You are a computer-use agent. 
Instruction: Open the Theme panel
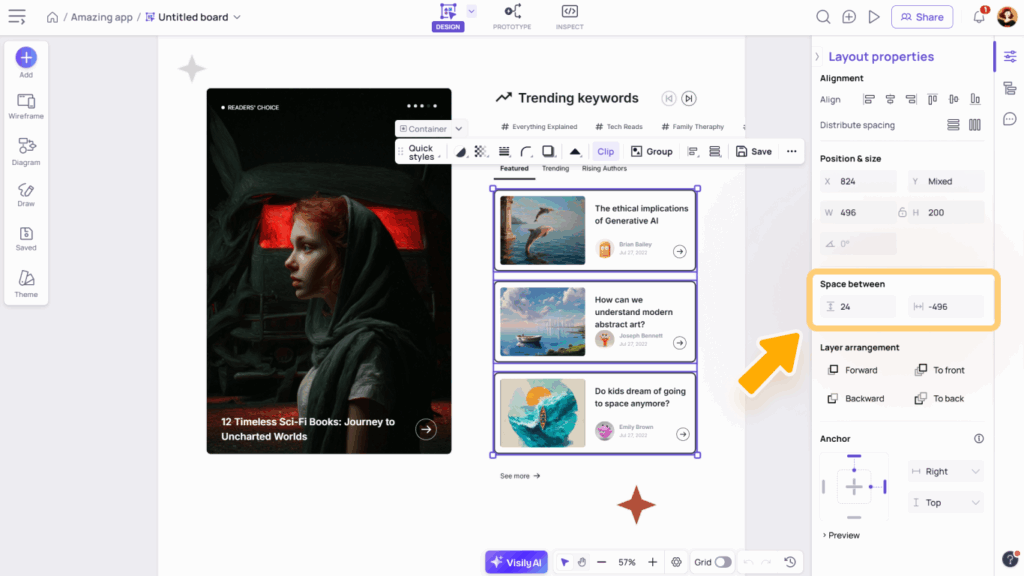click(x=26, y=282)
